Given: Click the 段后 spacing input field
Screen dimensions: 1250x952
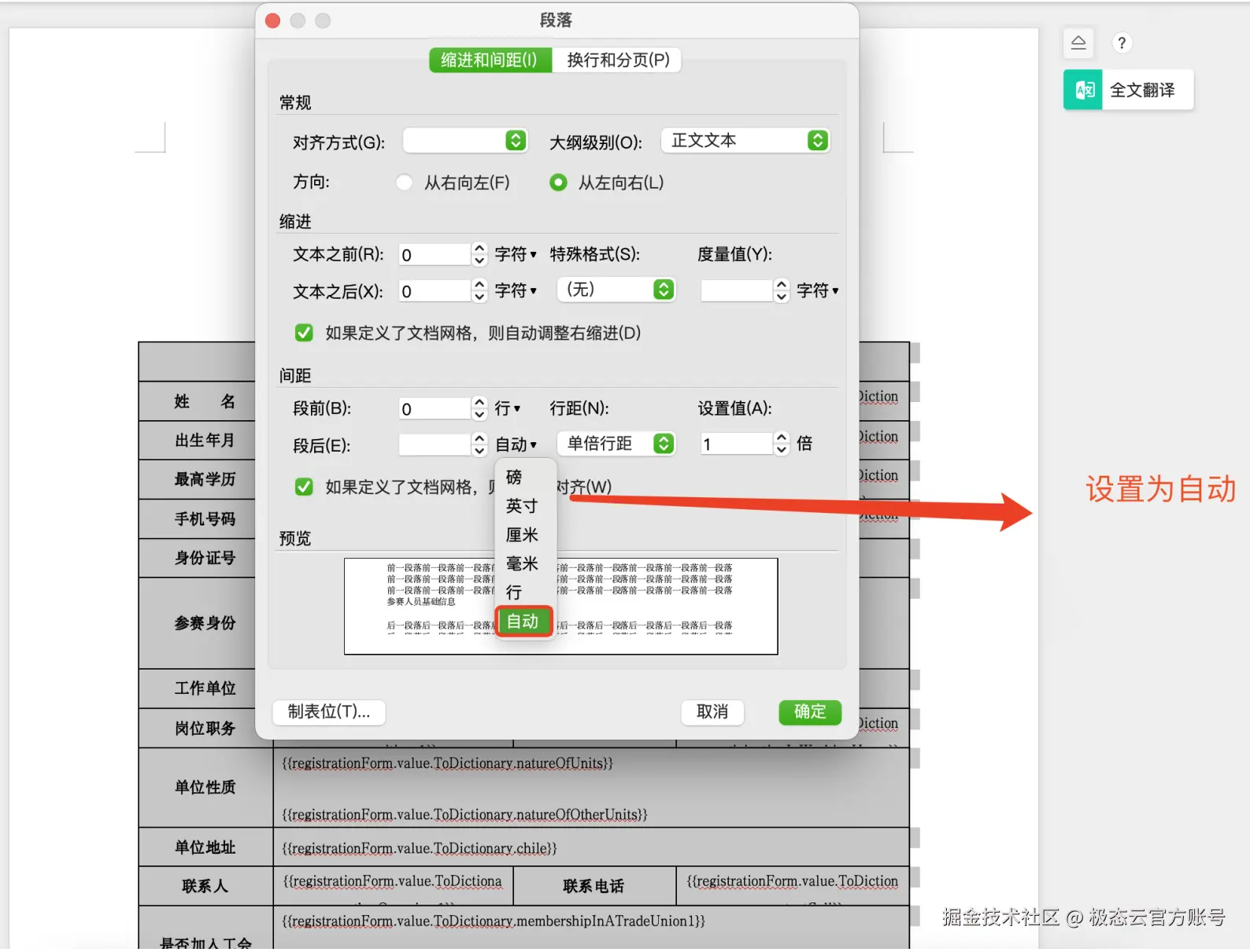Looking at the screenshot, I should (x=435, y=445).
